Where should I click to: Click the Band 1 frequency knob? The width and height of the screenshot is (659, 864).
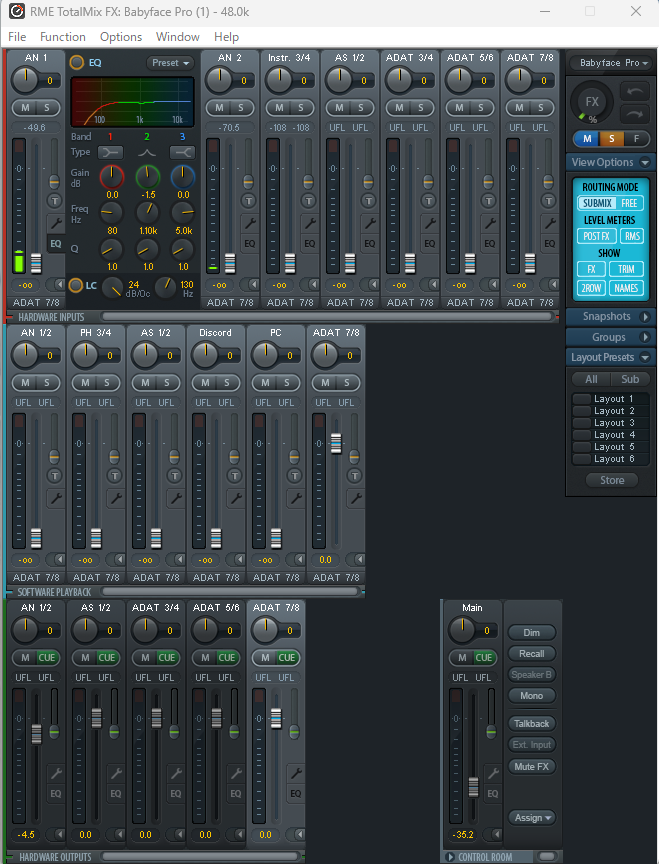click(x=111, y=212)
